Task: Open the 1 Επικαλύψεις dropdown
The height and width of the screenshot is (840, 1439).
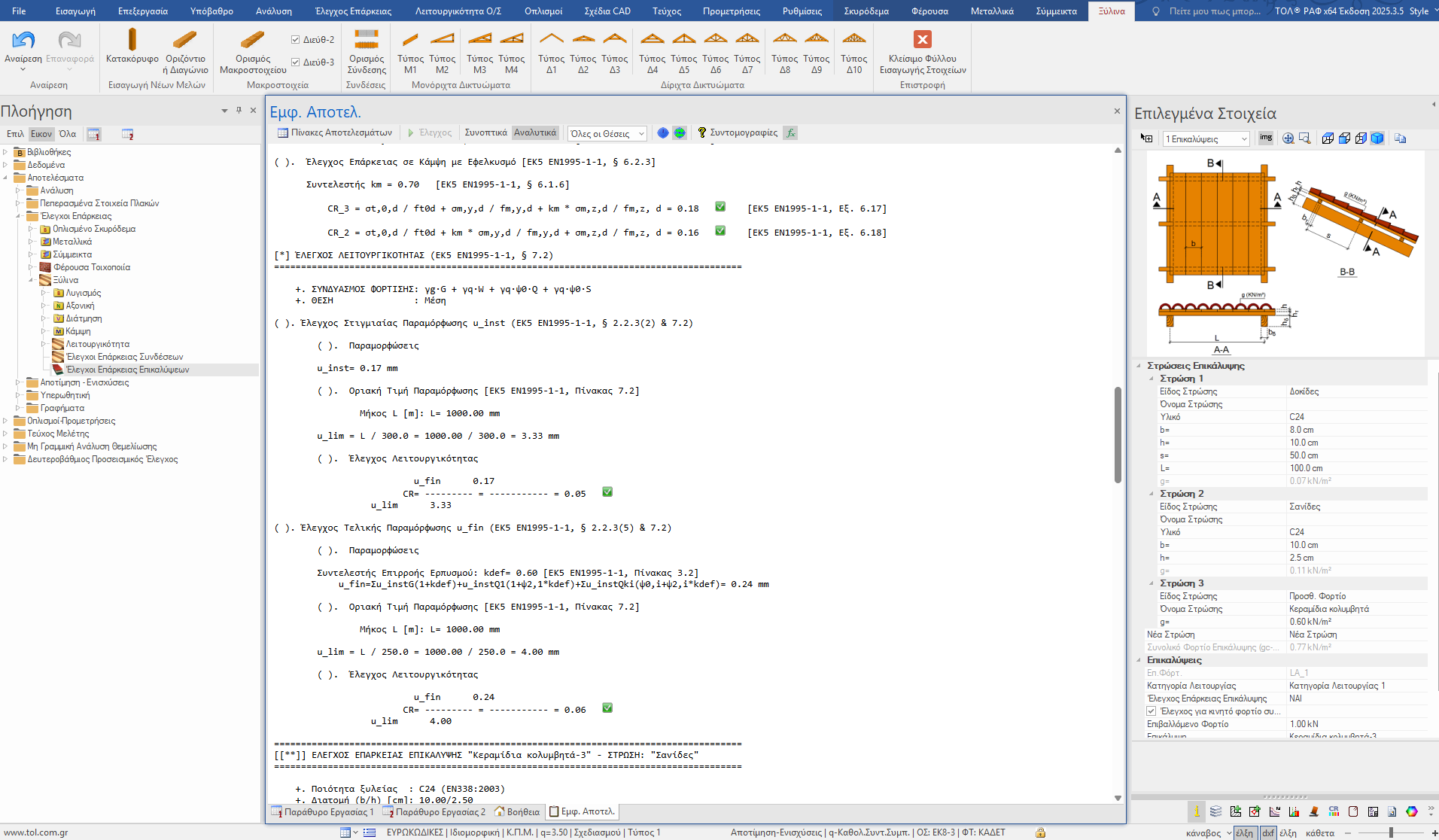Action: pyautogui.click(x=1206, y=139)
